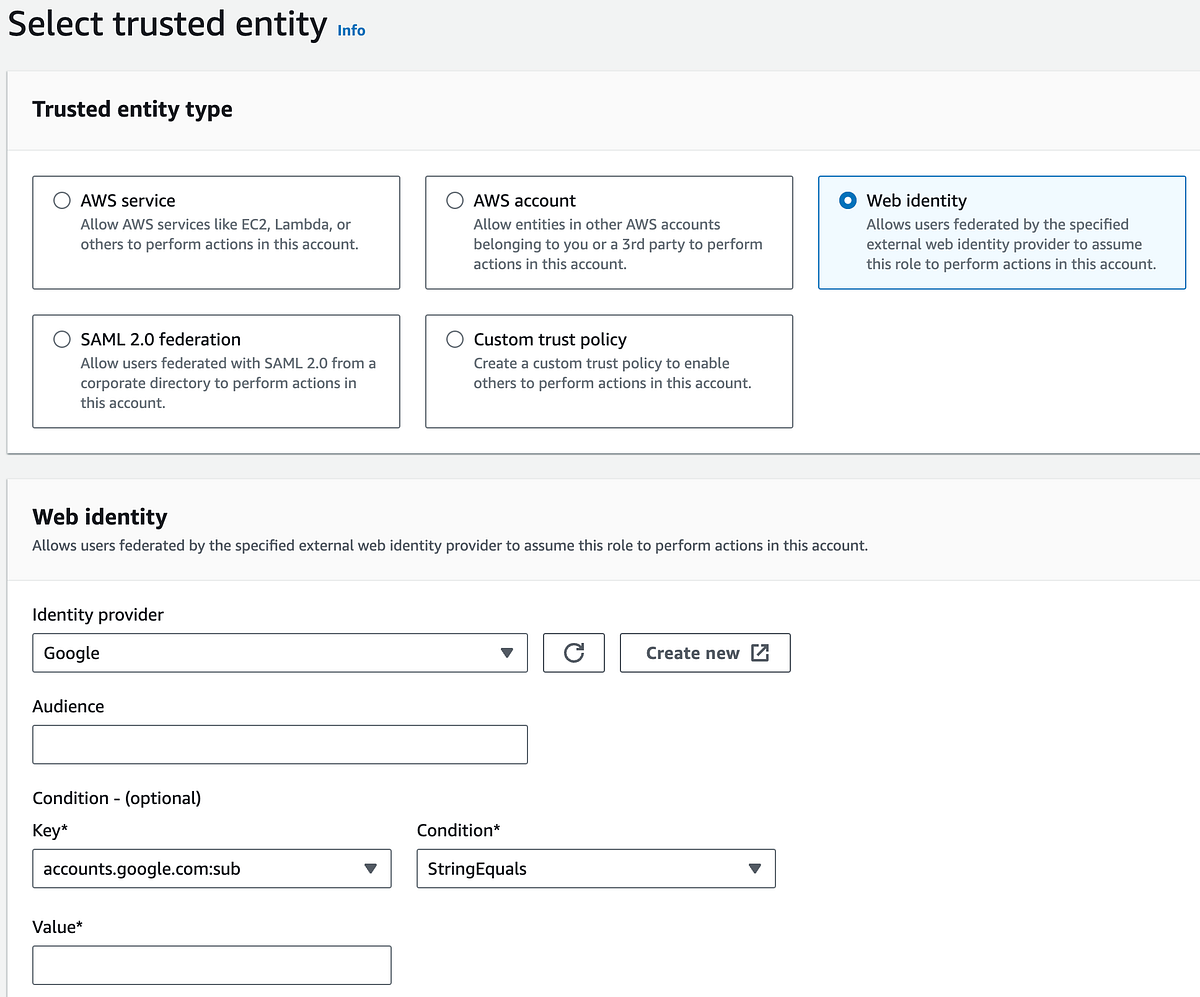
Task: Click the Key dropdown caret icon
Action: click(x=371, y=869)
